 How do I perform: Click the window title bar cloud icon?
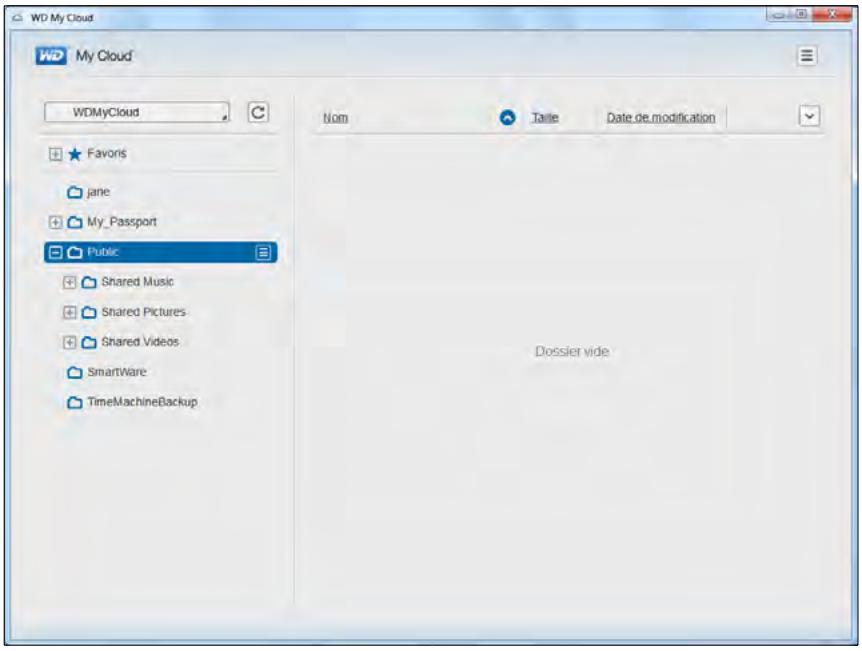point(18,18)
